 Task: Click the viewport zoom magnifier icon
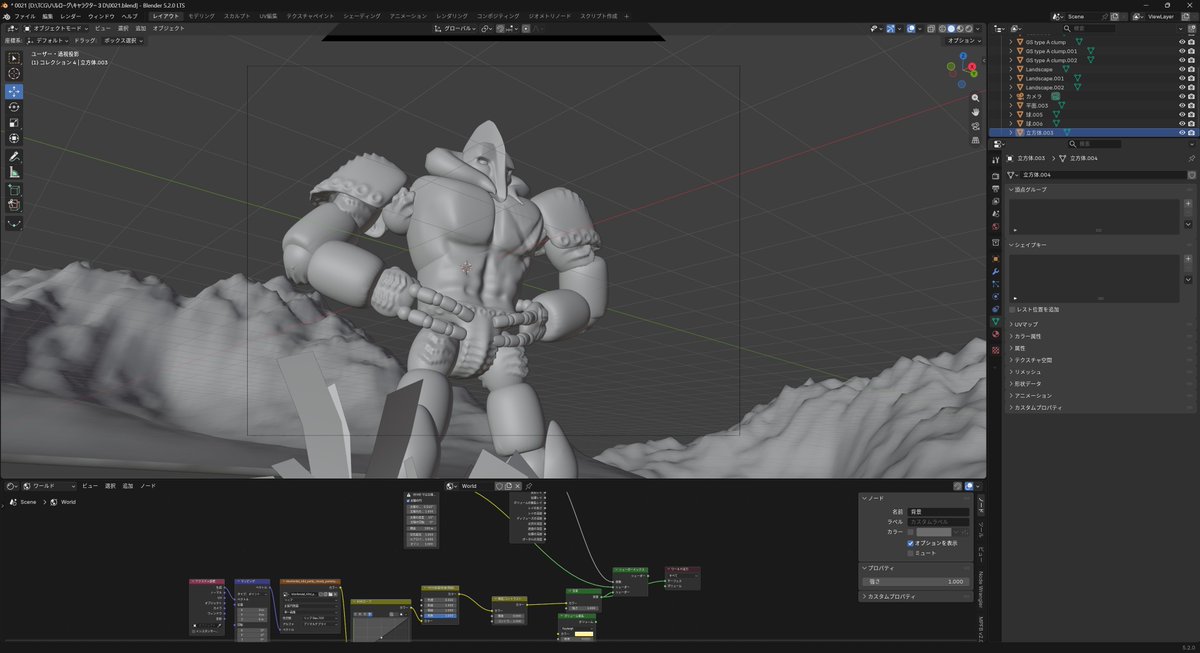click(976, 98)
